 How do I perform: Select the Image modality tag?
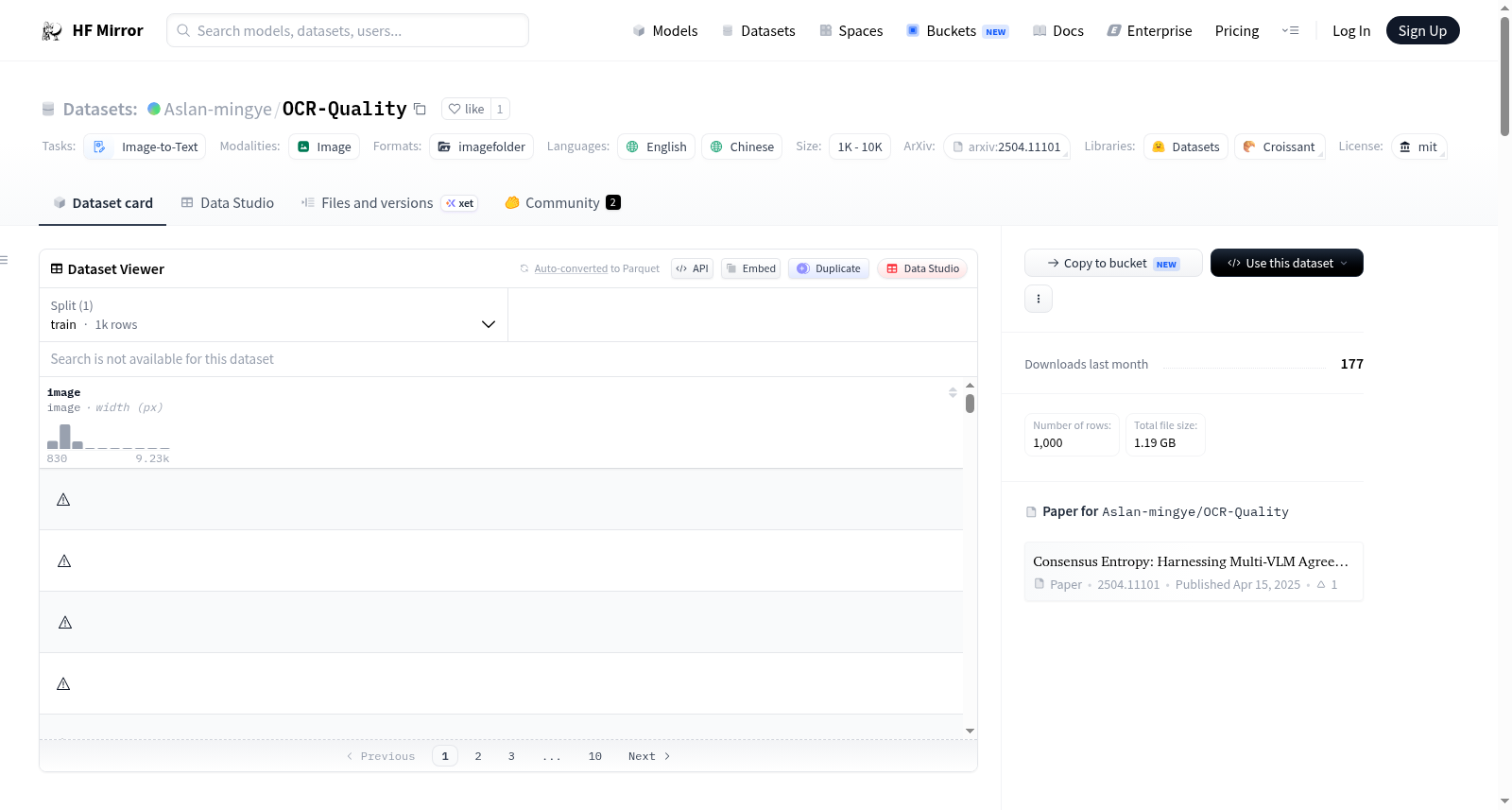[324, 146]
